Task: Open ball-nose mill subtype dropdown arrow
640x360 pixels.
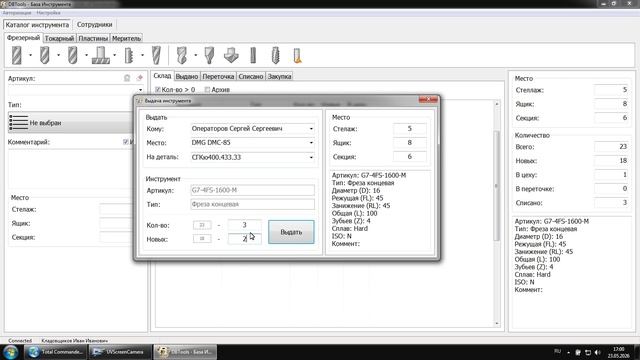Action: [86, 56]
